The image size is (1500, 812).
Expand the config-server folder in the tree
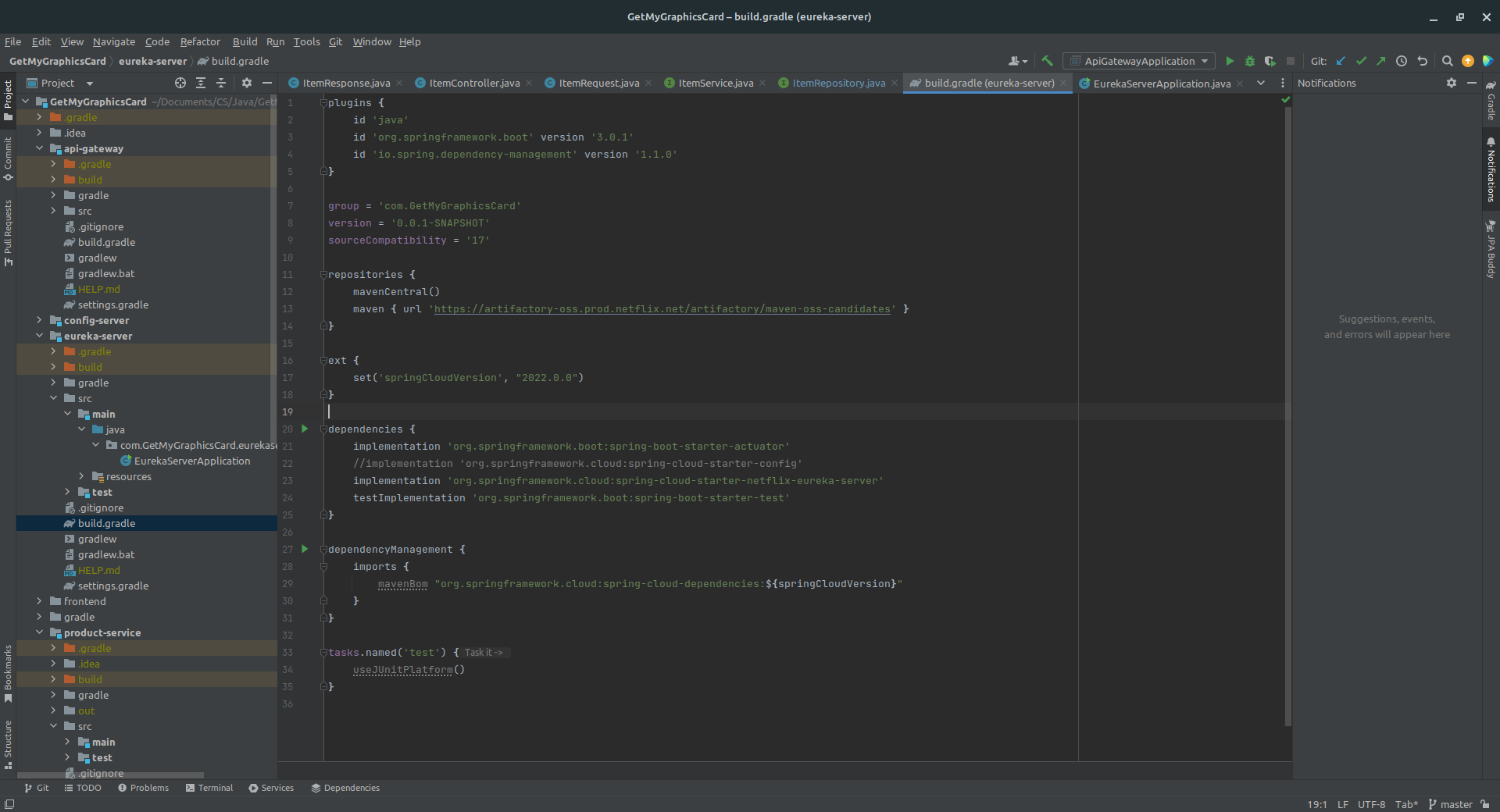(40, 320)
